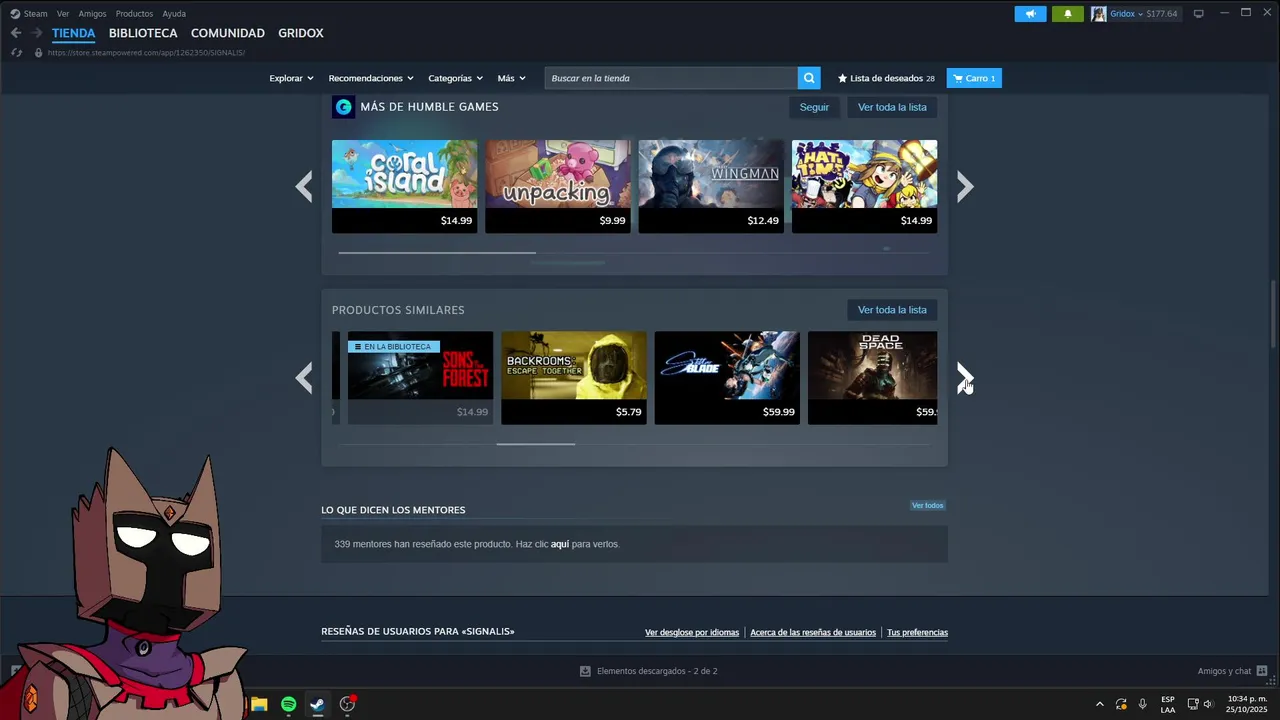Image resolution: width=1280 pixels, height=720 pixels.
Task: Next arrow in Humble Games carousel
Action: click(965, 187)
